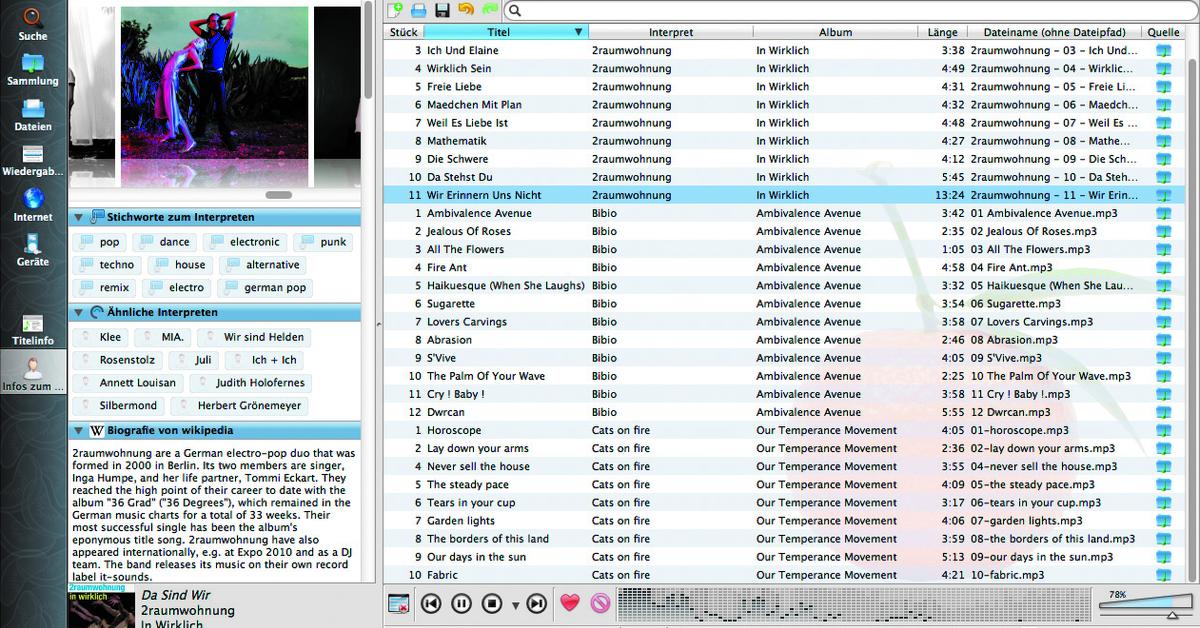Click the pink ban track icon
The width and height of the screenshot is (1200, 628).
pyautogui.click(x=599, y=603)
